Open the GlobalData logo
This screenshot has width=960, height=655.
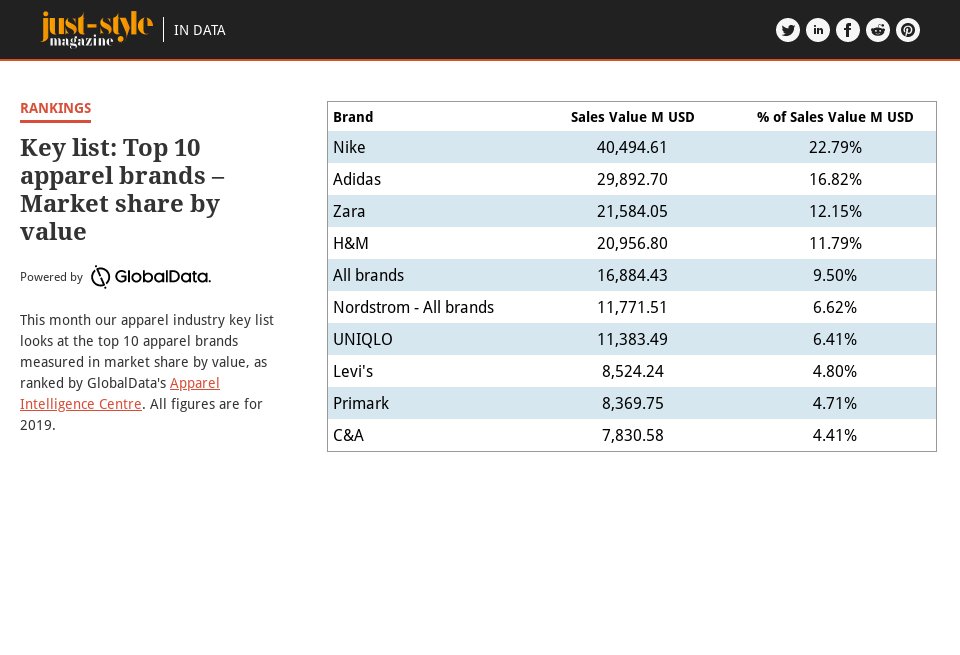pyautogui.click(x=151, y=277)
